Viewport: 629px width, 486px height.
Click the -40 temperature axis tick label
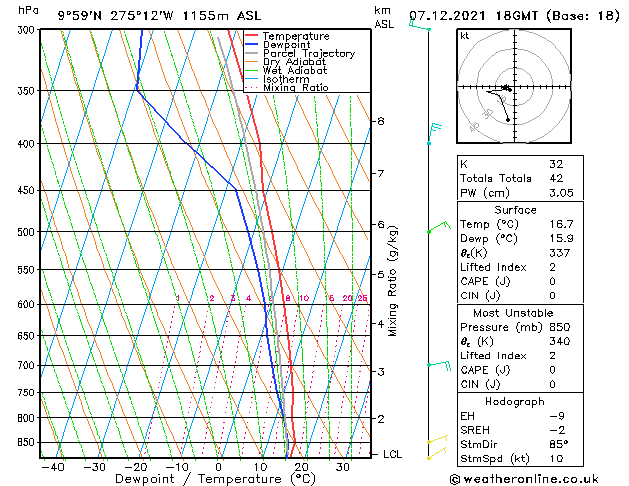click(x=53, y=468)
